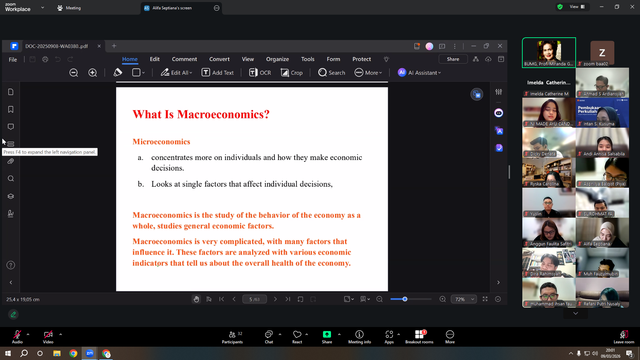Go to first page of PDF

point(222,299)
